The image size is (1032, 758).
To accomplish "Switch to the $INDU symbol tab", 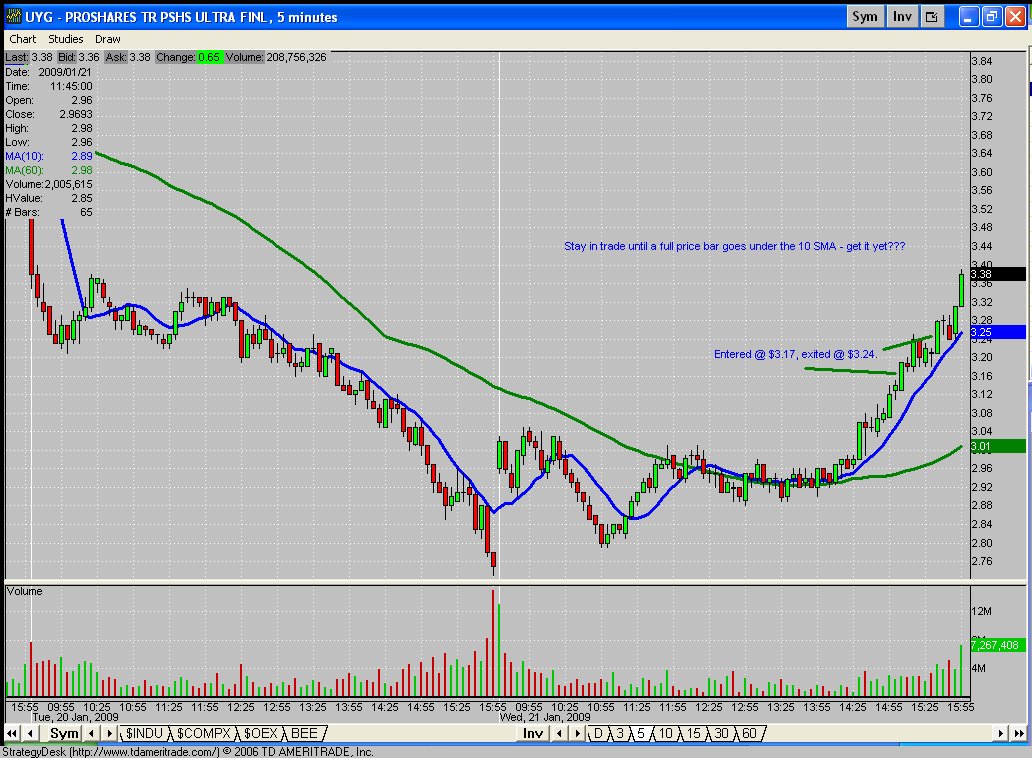I will coord(144,733).
